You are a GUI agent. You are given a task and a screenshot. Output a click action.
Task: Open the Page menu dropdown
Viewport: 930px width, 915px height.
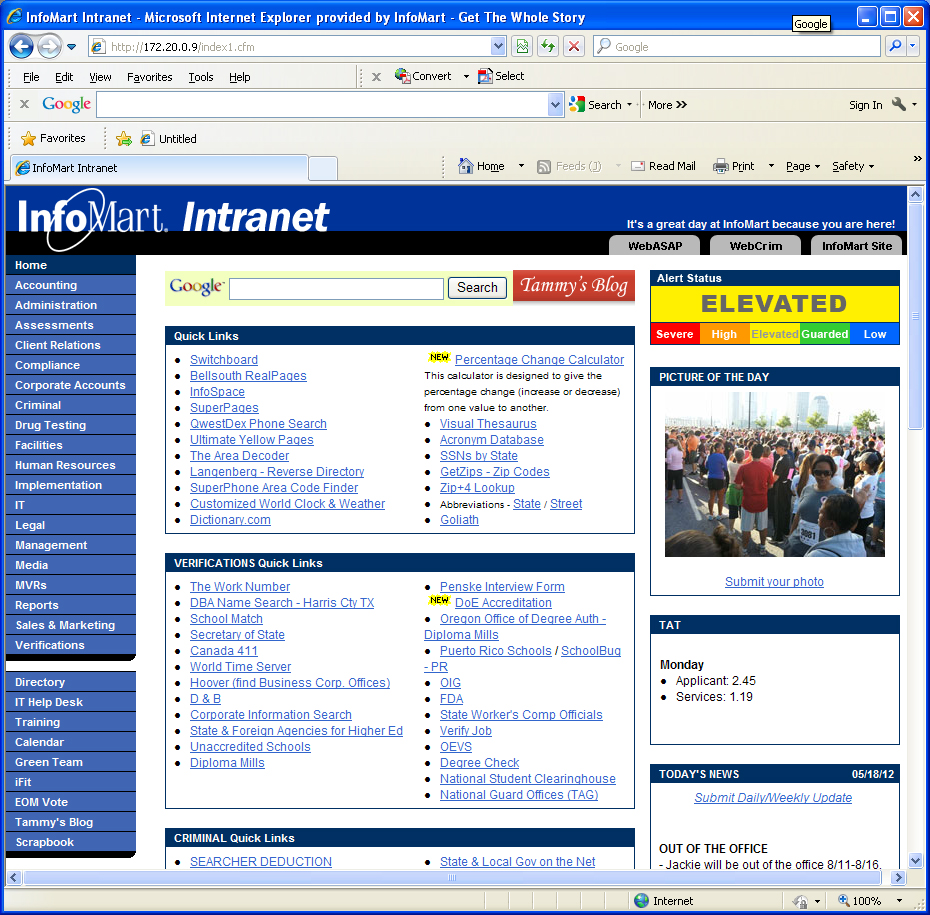(x=802, y=167)
